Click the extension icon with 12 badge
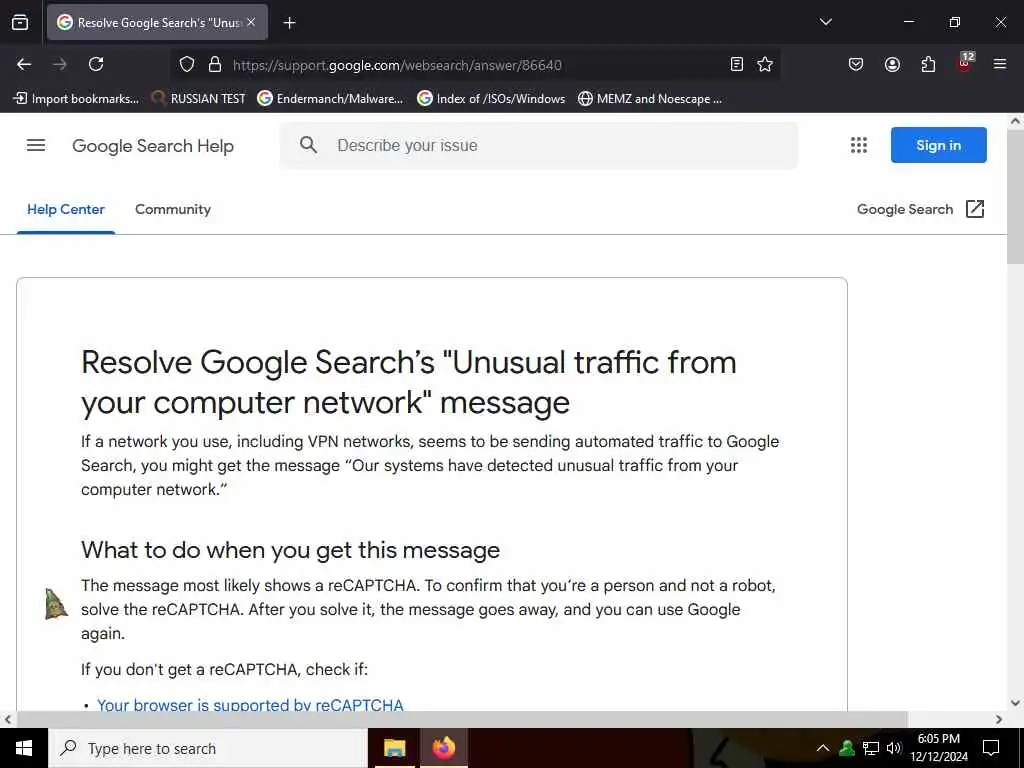1024x768 pixels. 965,62
